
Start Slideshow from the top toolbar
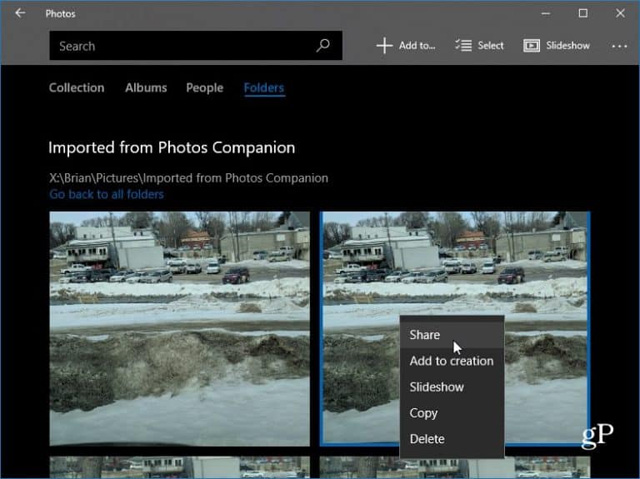click(556, 46)
